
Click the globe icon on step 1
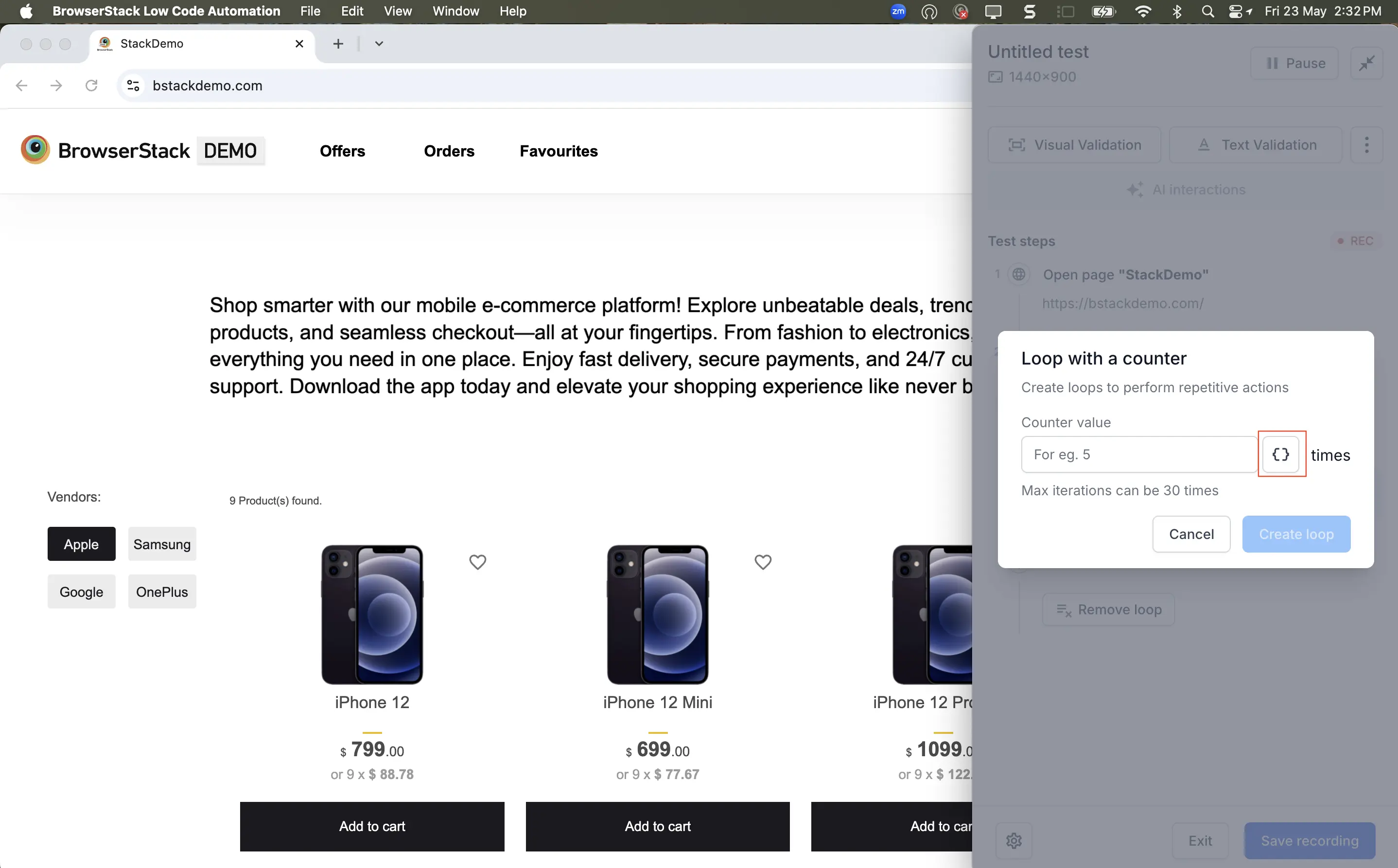(x=1018, y=274)
